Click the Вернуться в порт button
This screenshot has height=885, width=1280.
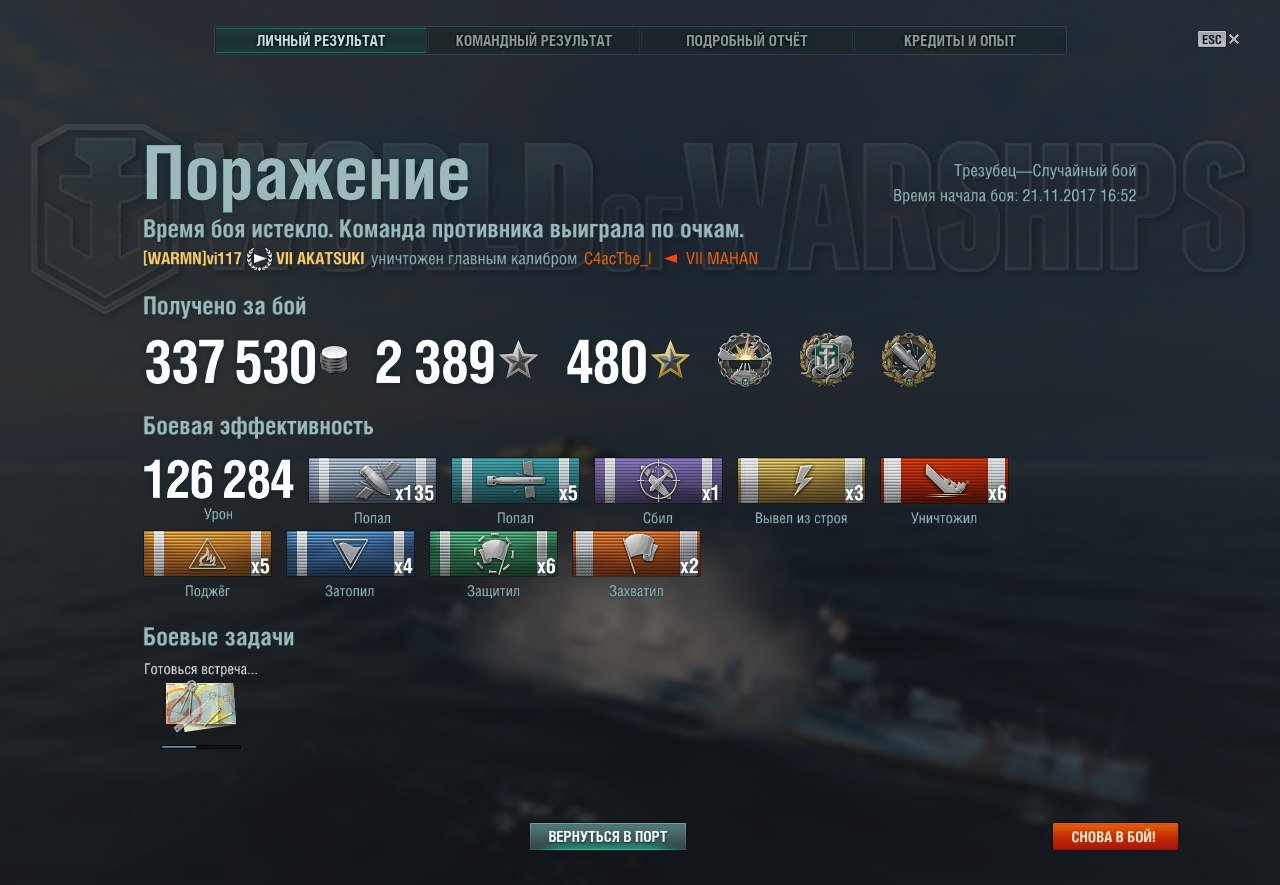(x=608, y=836)
